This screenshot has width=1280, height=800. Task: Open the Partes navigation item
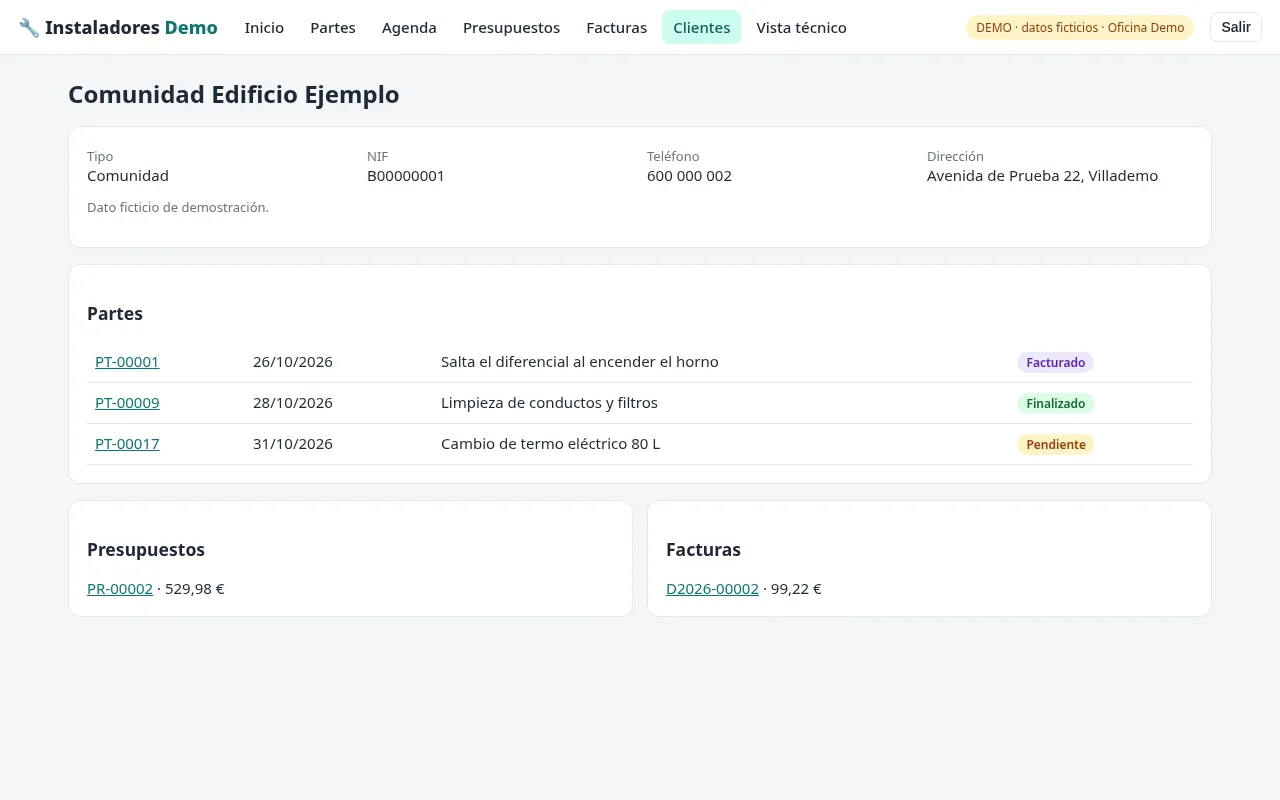point(333,28)
